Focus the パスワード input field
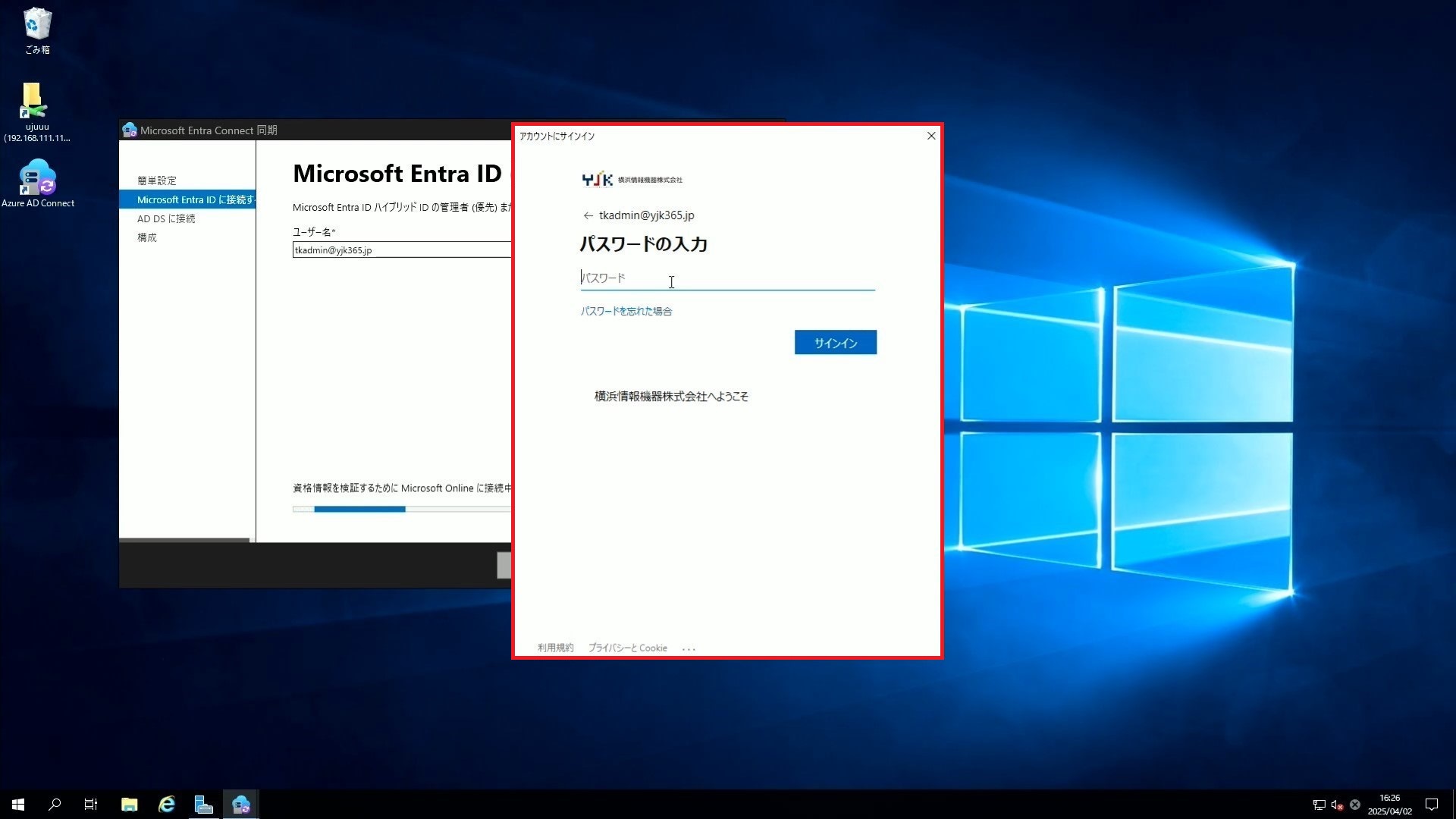Viewport: 1456px width, 819px height. click(x=727, y=278)
